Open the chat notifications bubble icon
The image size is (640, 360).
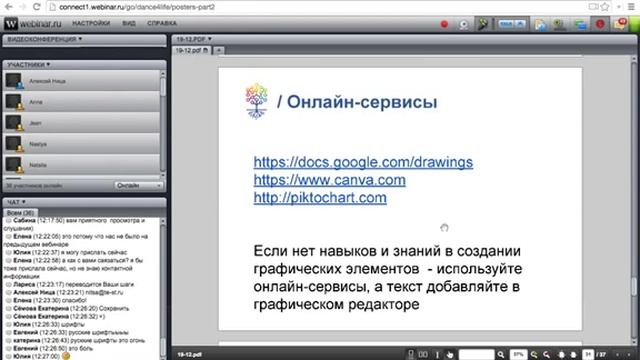click(620, 24)
